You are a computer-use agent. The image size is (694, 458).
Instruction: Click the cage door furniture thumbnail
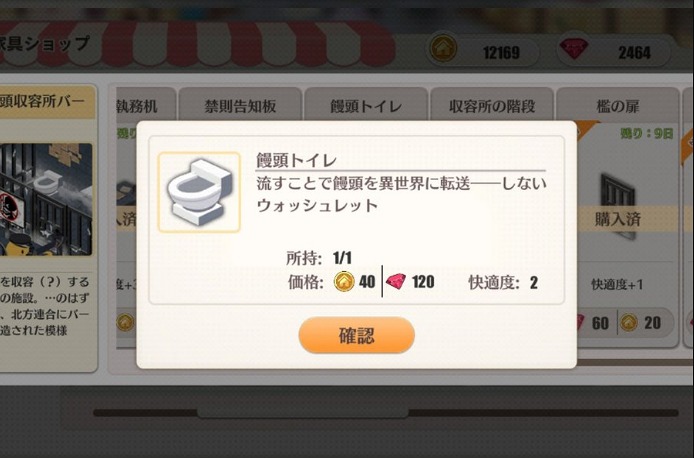click(618, 206)
